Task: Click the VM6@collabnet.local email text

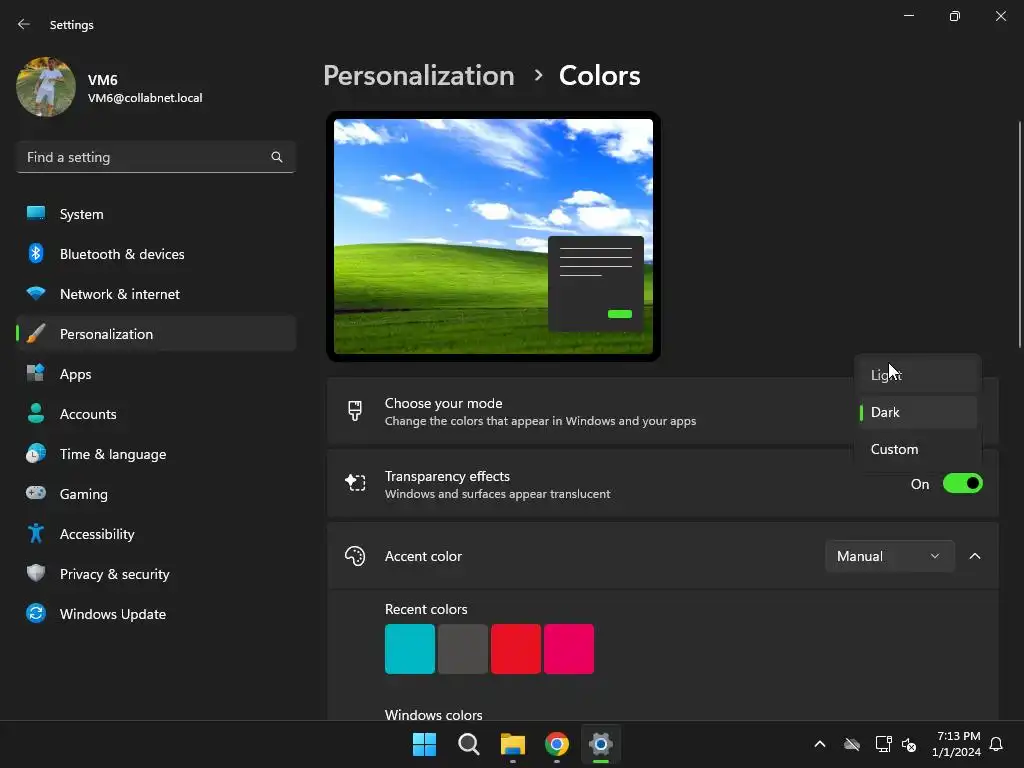Action: pyautogui.click(x=145, y=98)
